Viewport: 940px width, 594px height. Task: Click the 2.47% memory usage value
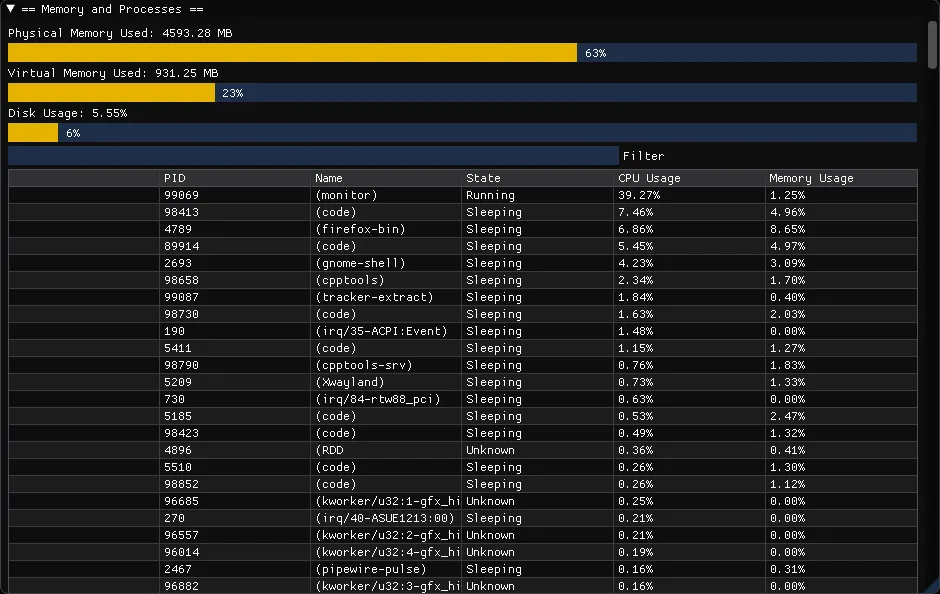click(787, 416)
